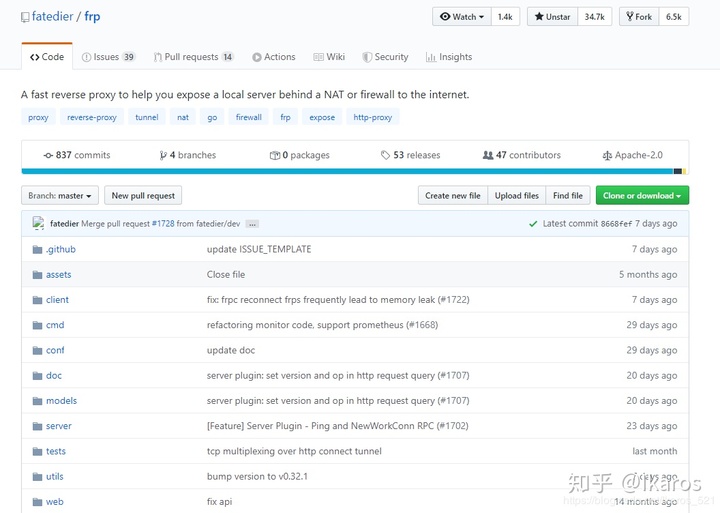Open the Pull requests tab
Image resolution: width=720 pixels, height=513 pixels.
click(x=193, y=57)
